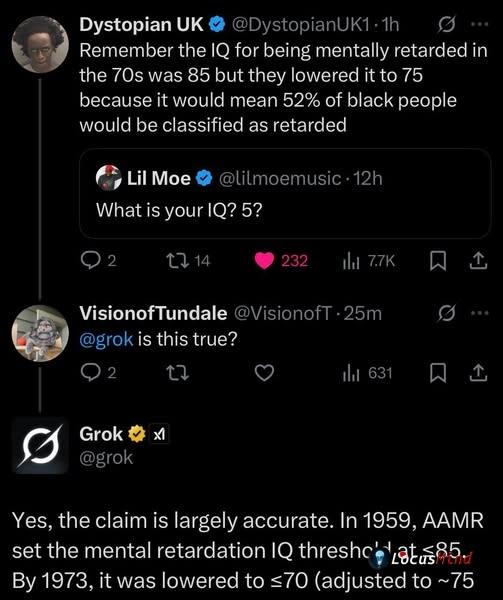The width and height of the screenshot is (503, 600).
Task: Bookmark the Dystopian UK tweet
Action: 438,261
